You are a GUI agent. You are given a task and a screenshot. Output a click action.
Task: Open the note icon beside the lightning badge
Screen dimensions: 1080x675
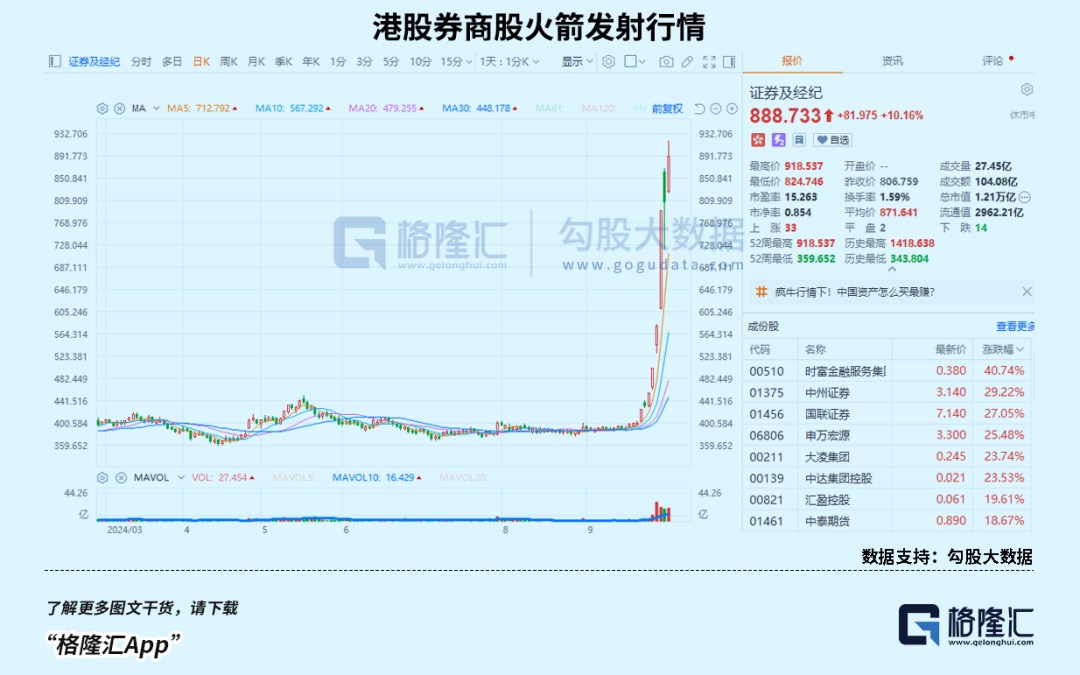pyautogui.click(x=799, y=140)
